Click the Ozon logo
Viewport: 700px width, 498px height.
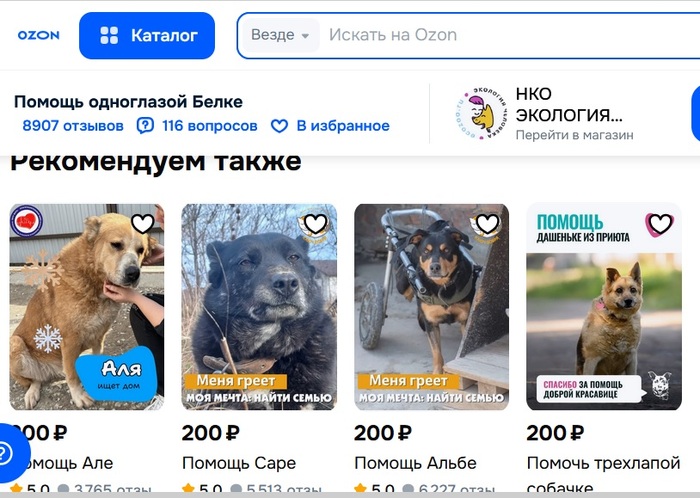[38, 35]
